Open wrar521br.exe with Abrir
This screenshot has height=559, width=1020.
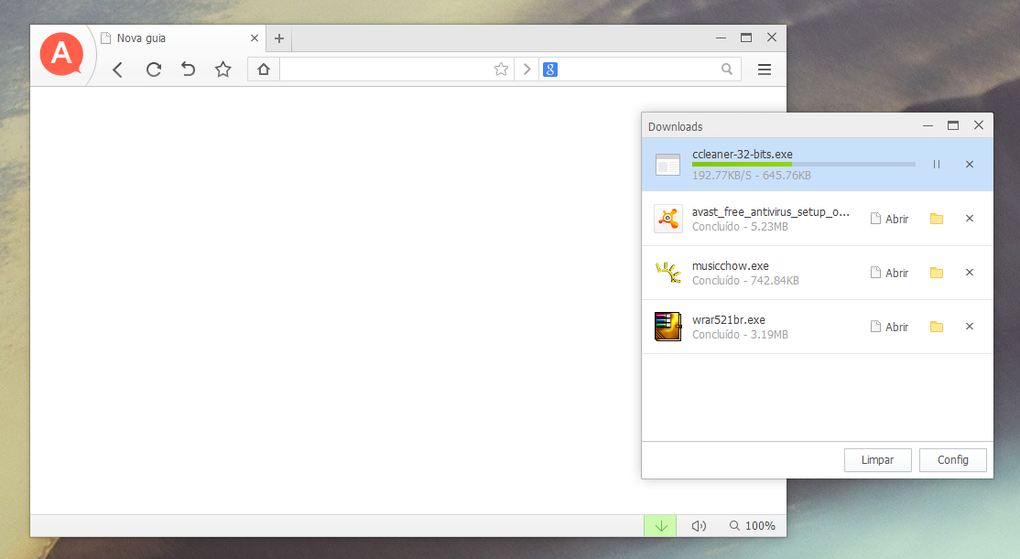coord(889,327)
